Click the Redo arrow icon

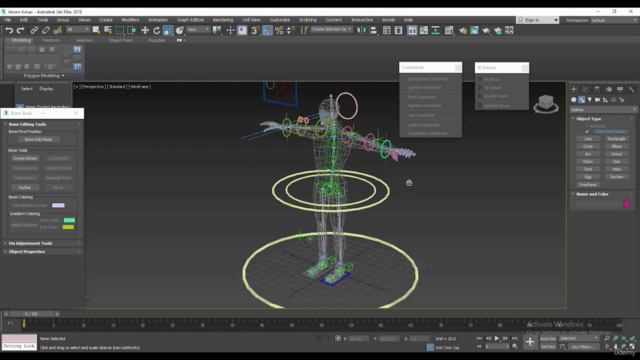[20, 30]
